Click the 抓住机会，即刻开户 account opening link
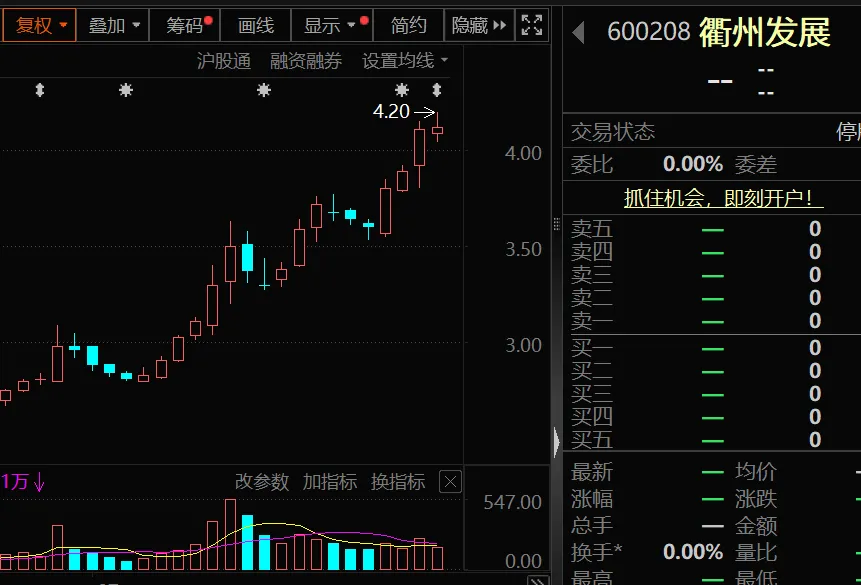Viewport: 861px width, 585px height. pos(718,198)
